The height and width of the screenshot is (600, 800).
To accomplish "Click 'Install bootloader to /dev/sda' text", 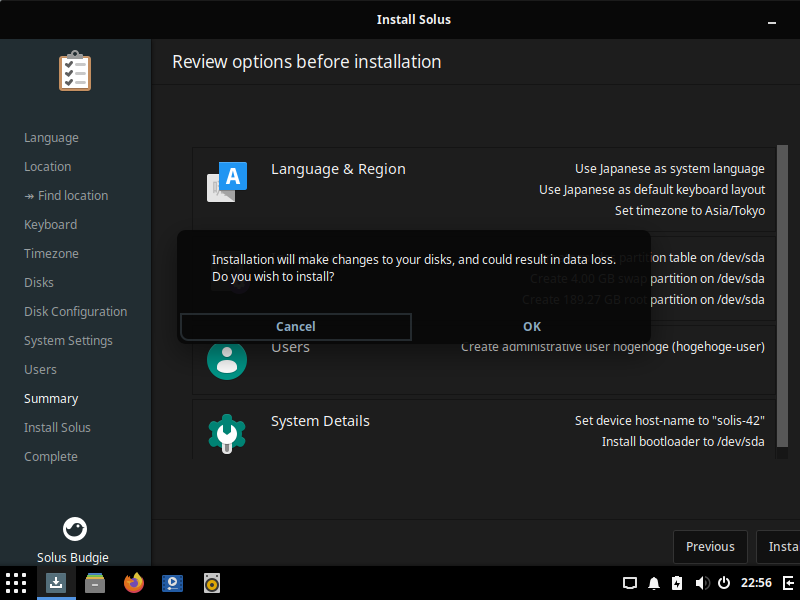I will 683,441.
